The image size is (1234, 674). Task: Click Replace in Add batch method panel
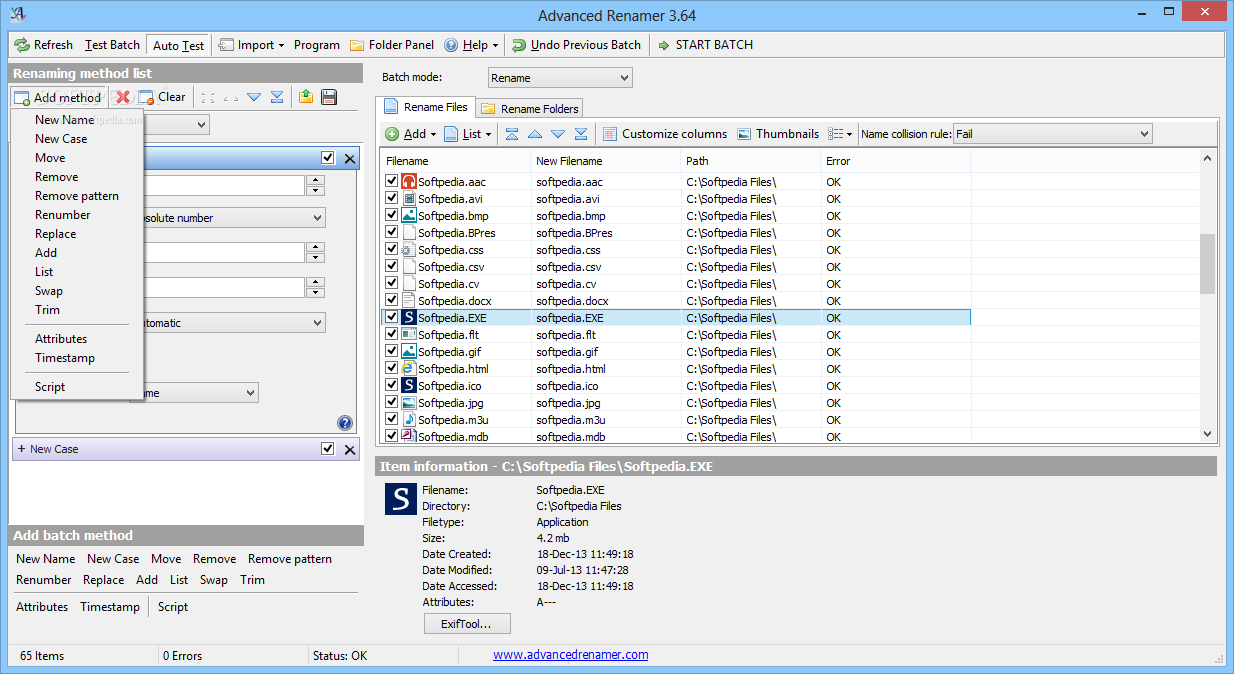coord(104,580)
